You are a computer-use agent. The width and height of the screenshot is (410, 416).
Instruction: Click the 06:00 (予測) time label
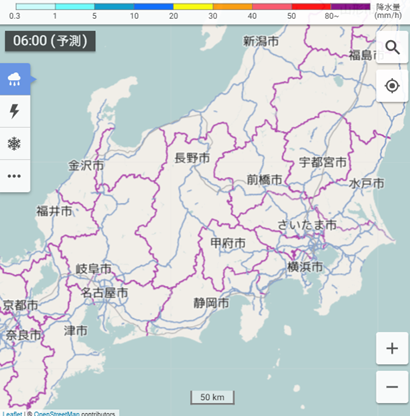pos(50,41)
